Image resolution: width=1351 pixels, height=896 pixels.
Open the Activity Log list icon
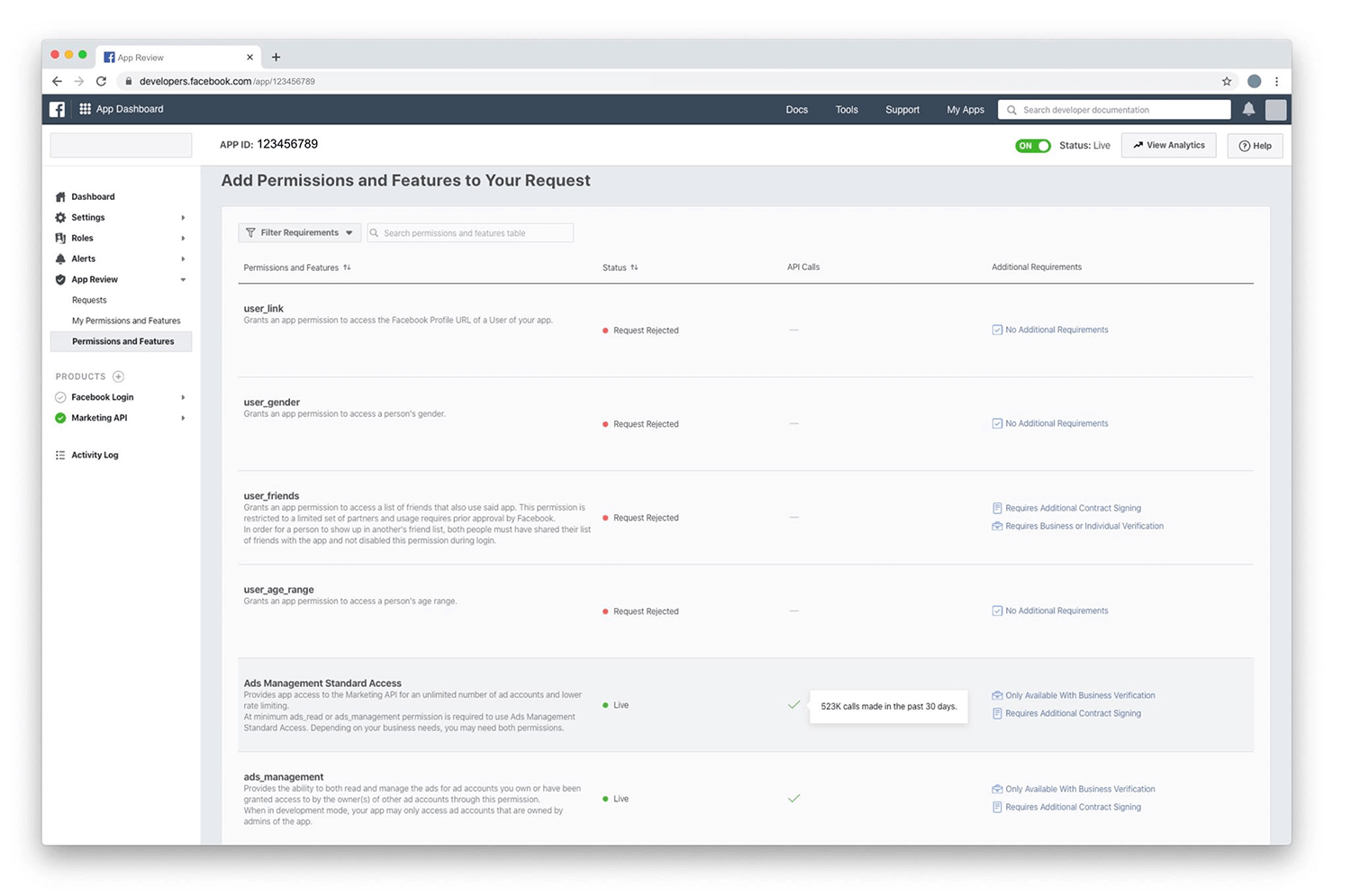(59, 455)
